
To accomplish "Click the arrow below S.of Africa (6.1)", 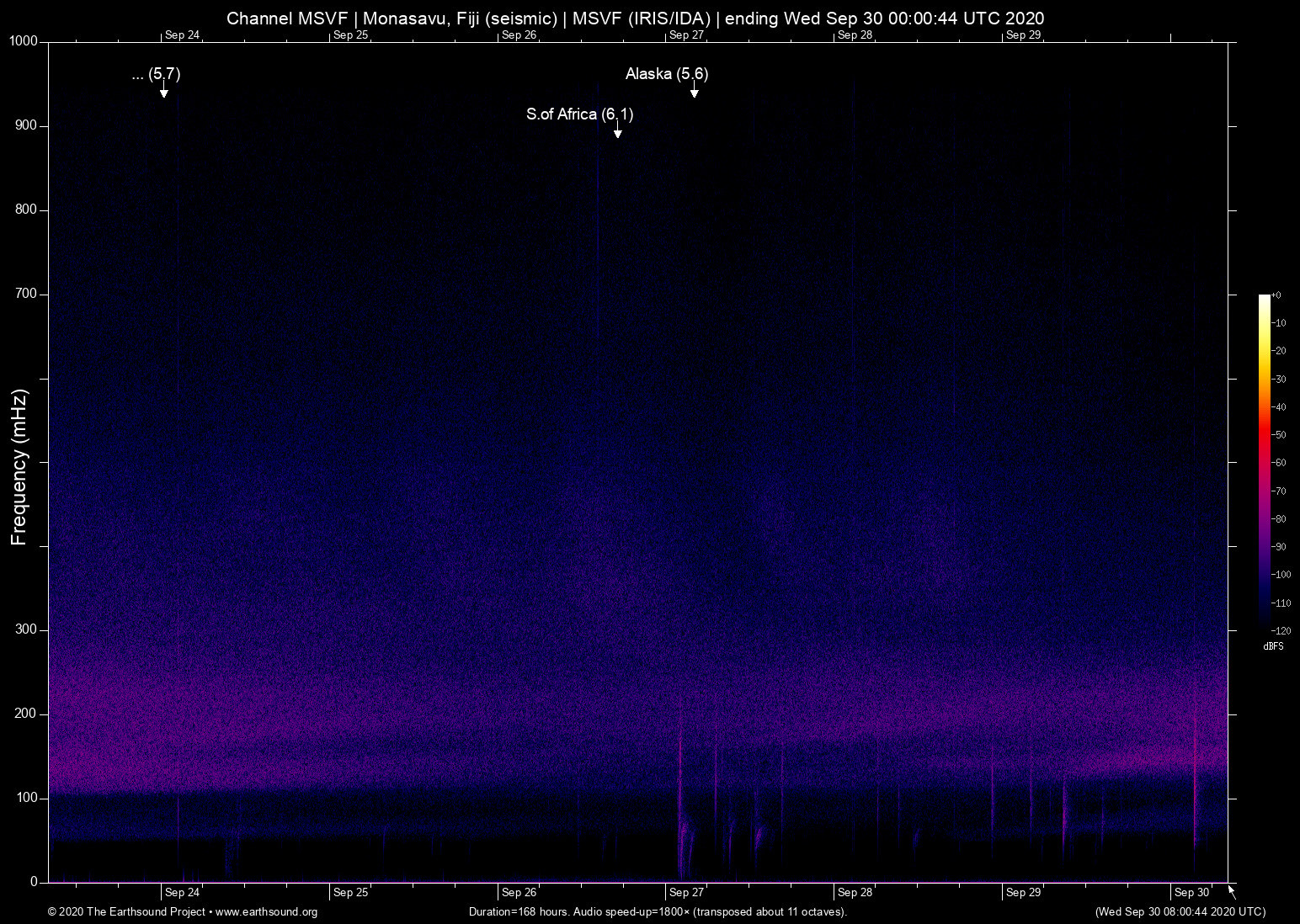I will click(x=617, y=132).
